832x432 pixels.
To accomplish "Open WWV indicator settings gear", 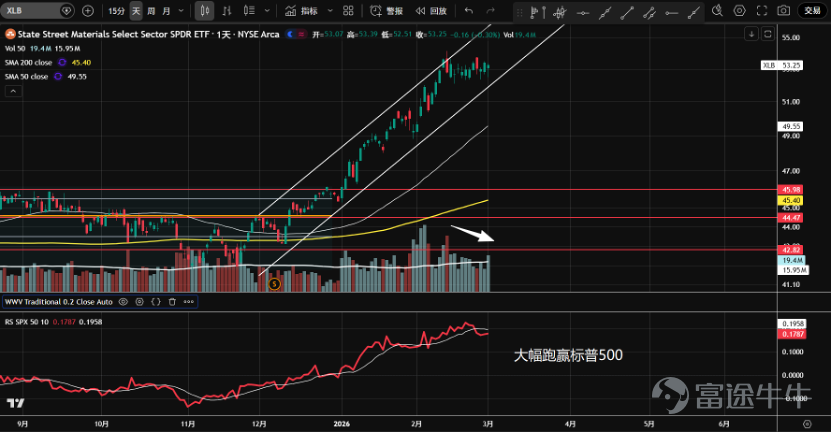I will [140, 302].
